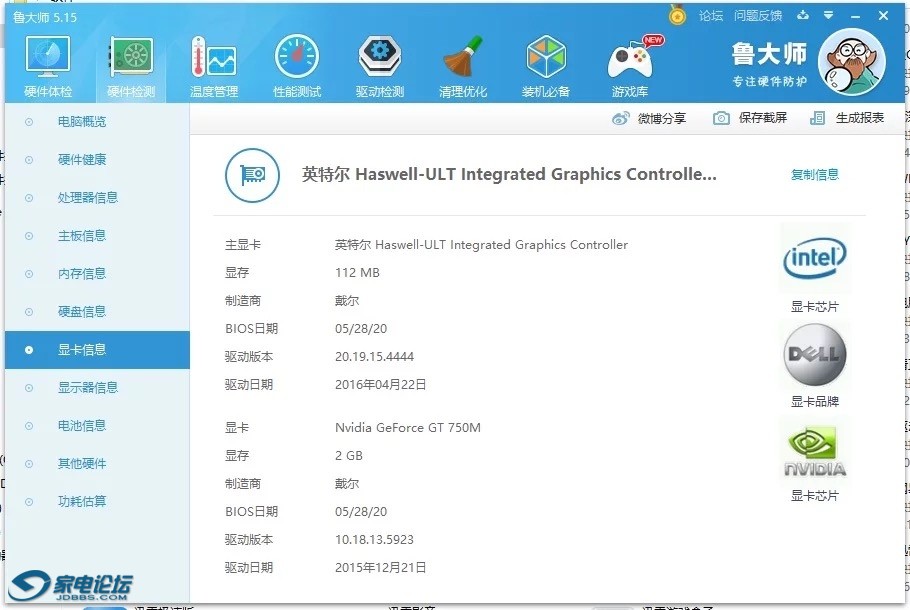This screenshot has width=910, height=610.
Task: Open 论坛 forum link
Action: point(710,16)
